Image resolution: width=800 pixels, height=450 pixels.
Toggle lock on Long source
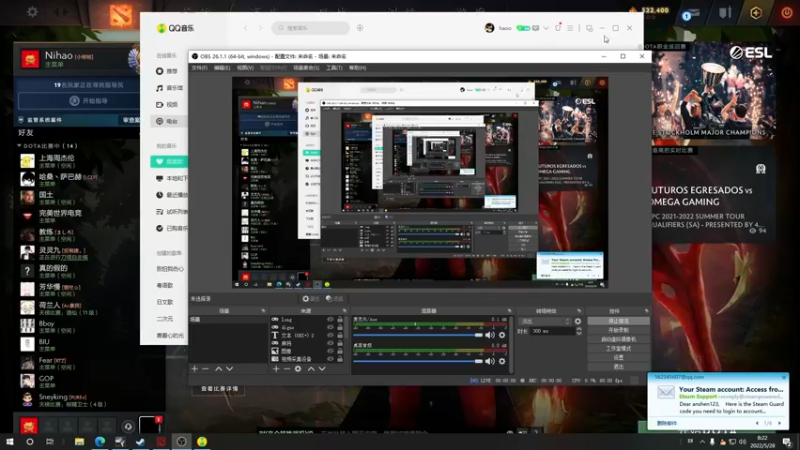point(340,319)
